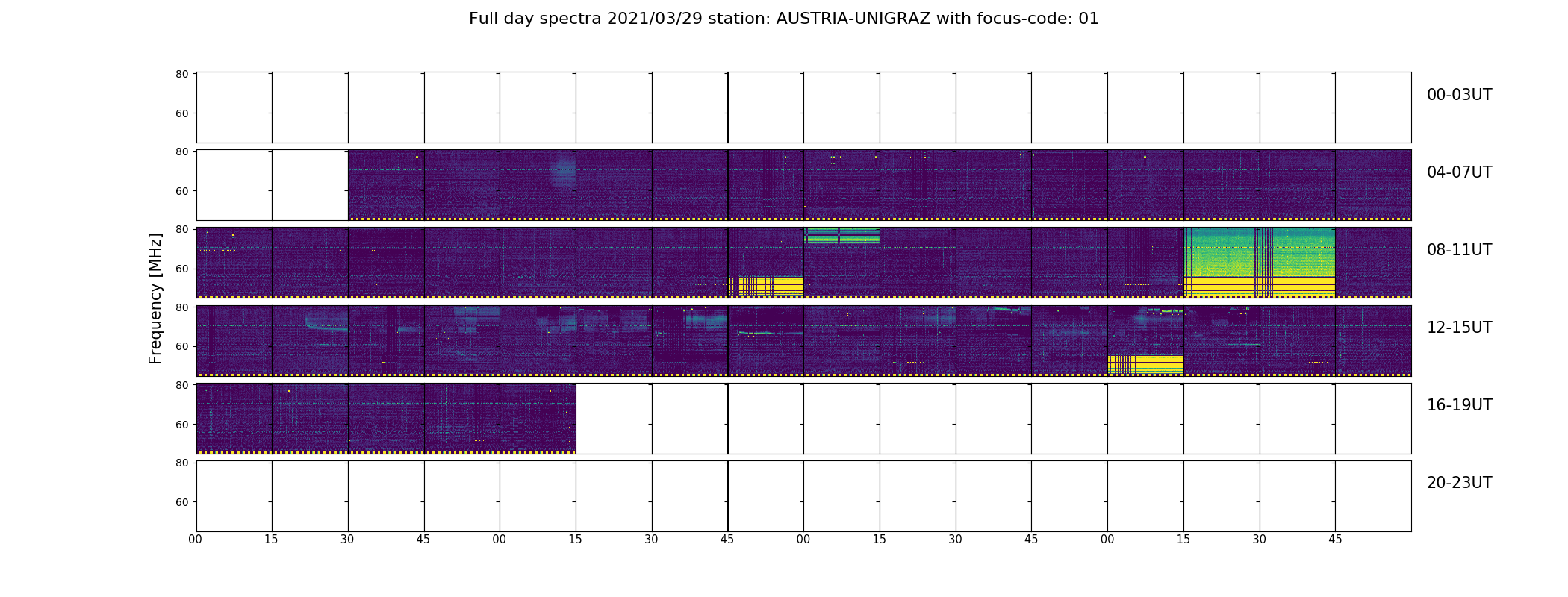Click the 80 tick of the 04-07UT row
The height and width of the screenshot is (597, 1568).
[181, 151]
